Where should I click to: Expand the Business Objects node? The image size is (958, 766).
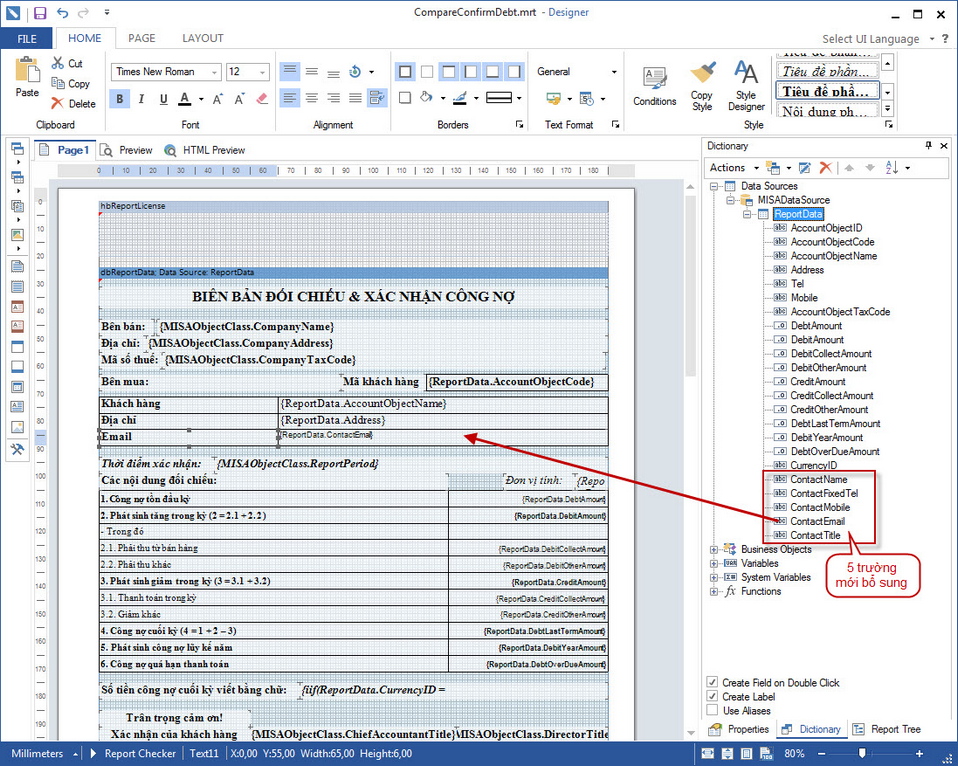click(714, 549)
